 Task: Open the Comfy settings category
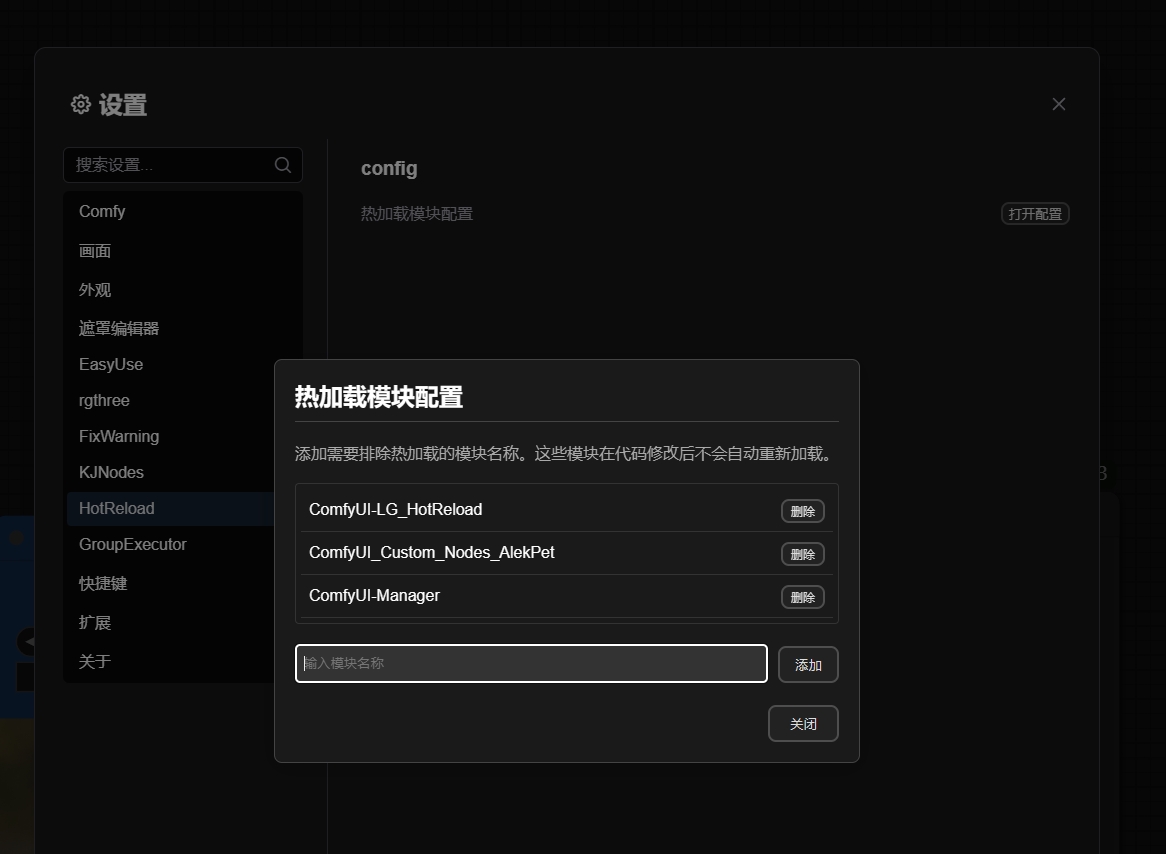pyautogui.click(x=183, y=211)
